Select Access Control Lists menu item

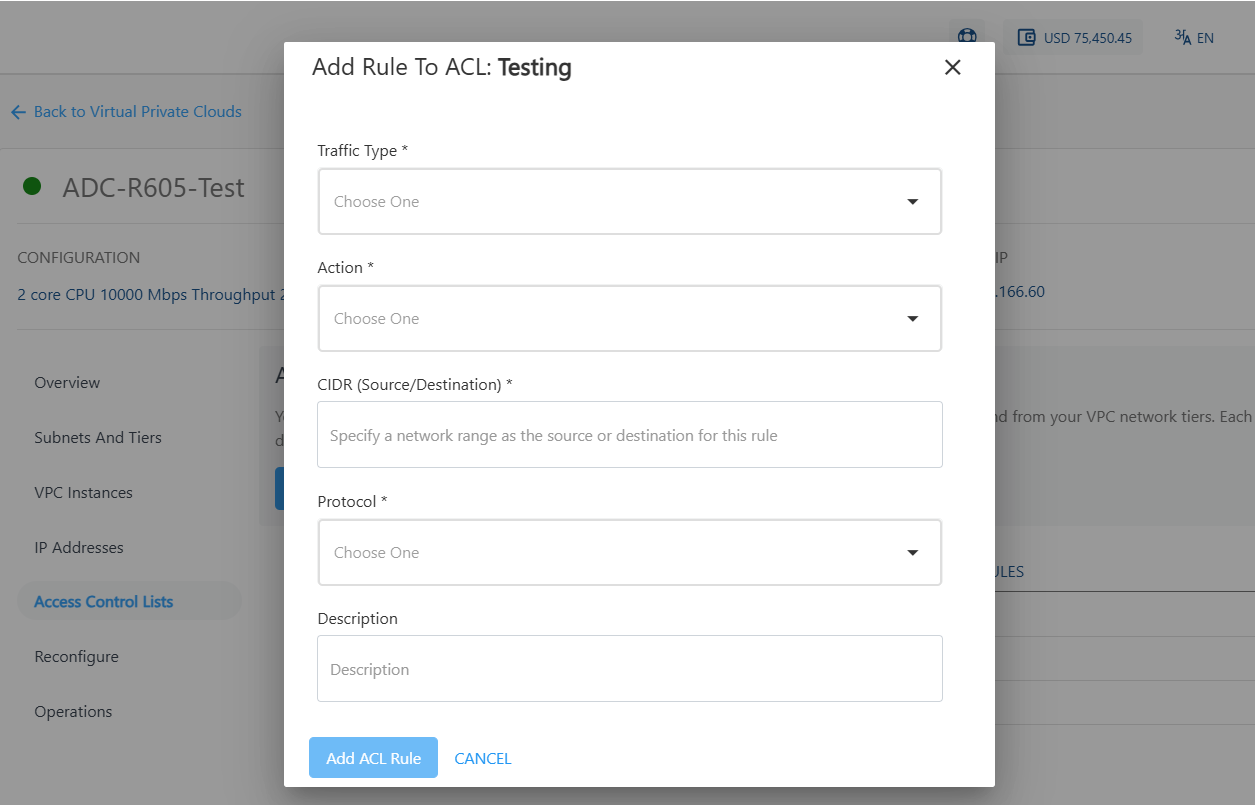(x=104, y=601)
